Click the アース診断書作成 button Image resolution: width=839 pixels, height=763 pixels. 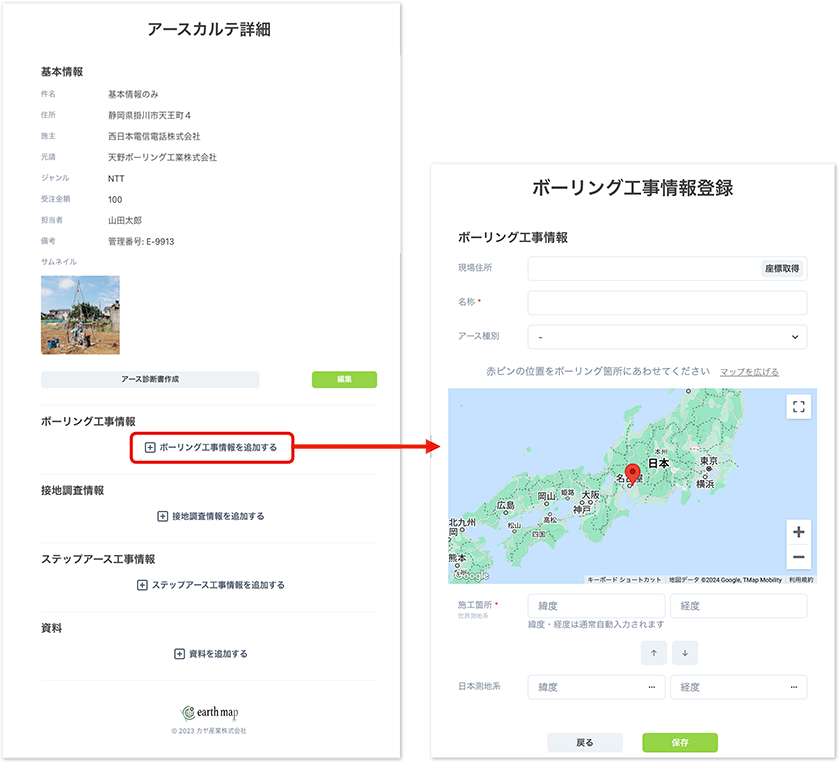click(150, 380)
